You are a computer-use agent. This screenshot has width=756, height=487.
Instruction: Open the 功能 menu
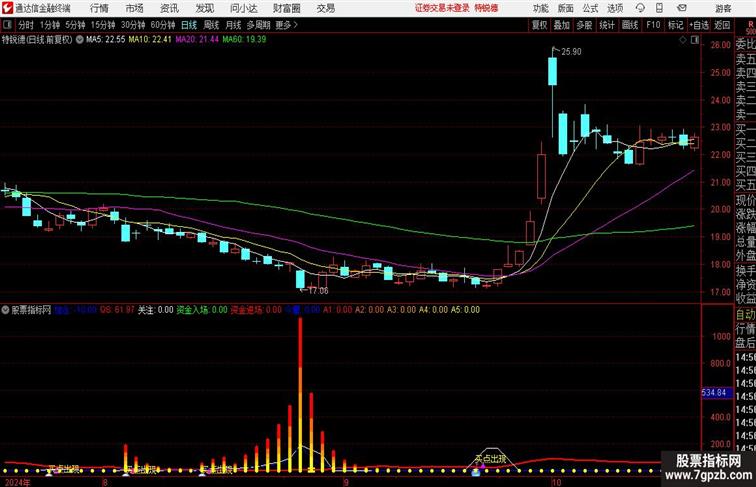(x=540, y=8)
